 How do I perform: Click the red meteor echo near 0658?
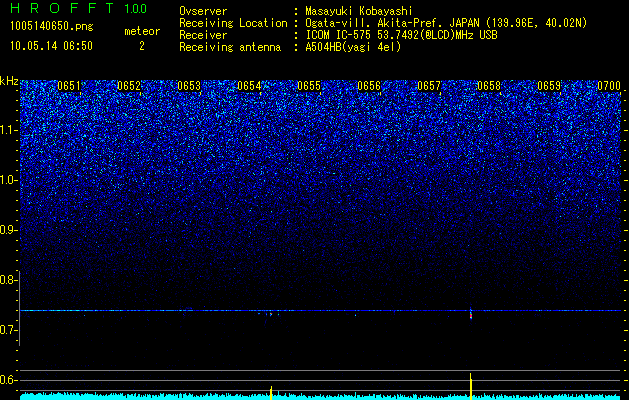[471, 315]
